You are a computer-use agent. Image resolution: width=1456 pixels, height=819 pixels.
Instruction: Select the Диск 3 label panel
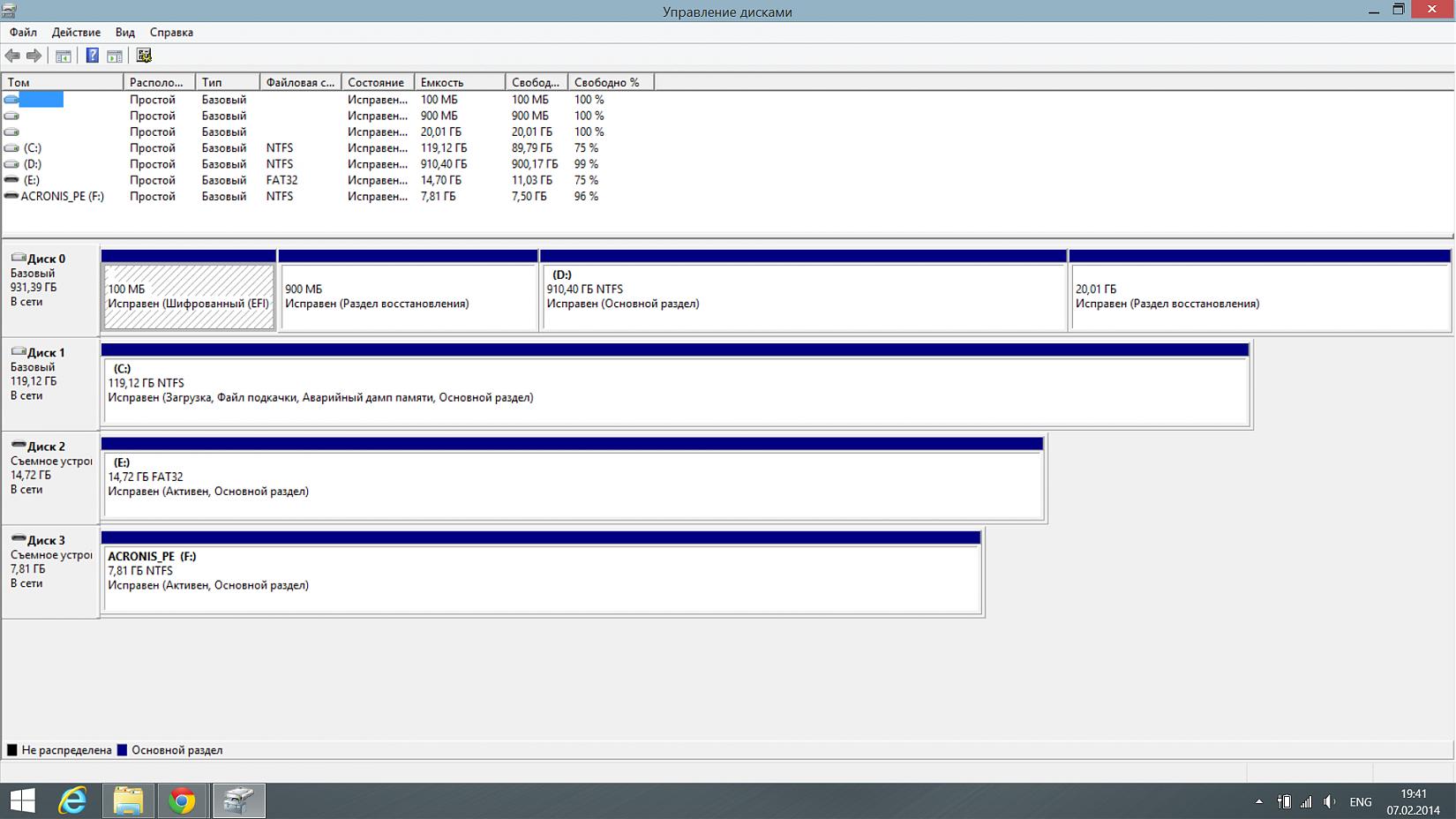(x=50, y=572)
